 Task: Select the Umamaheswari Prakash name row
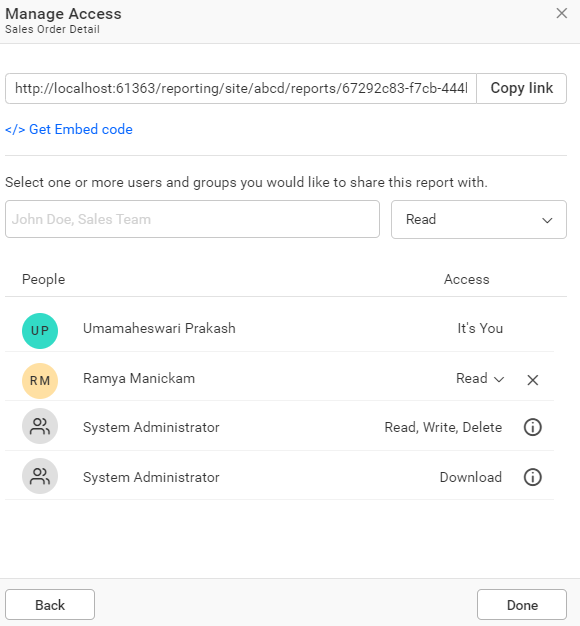279,329
